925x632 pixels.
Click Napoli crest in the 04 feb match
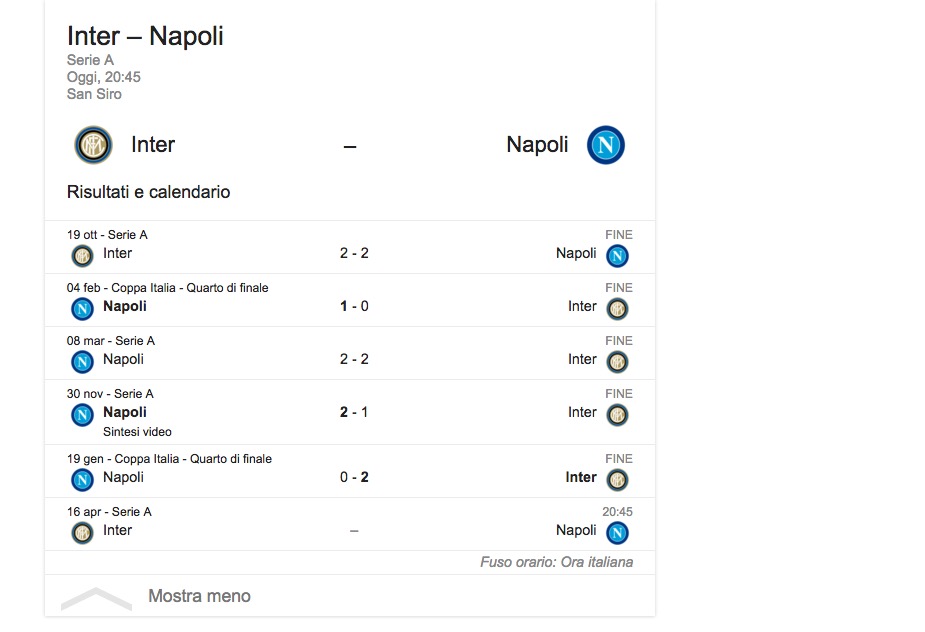point(82,308)
